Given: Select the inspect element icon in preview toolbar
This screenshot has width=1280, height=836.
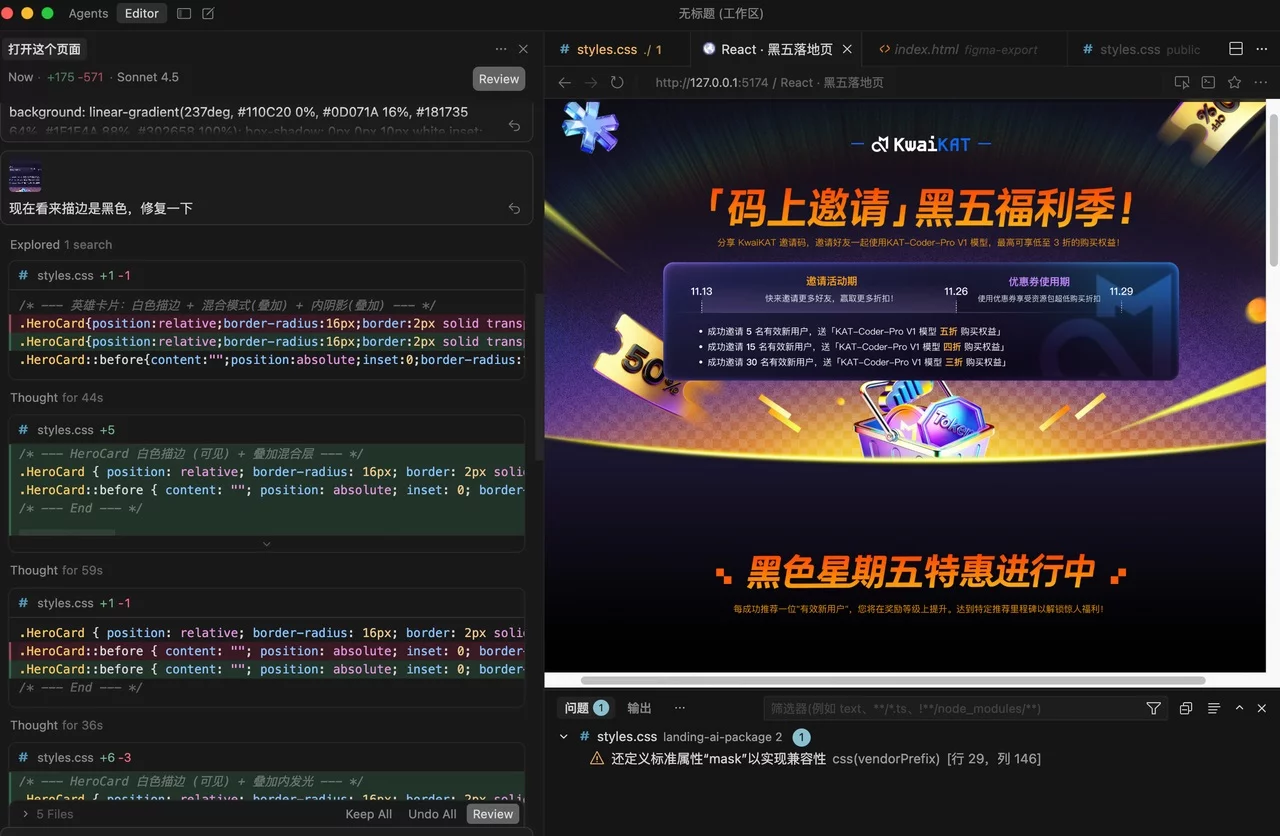Looking at the screenshot, I should pos(1182,82).
